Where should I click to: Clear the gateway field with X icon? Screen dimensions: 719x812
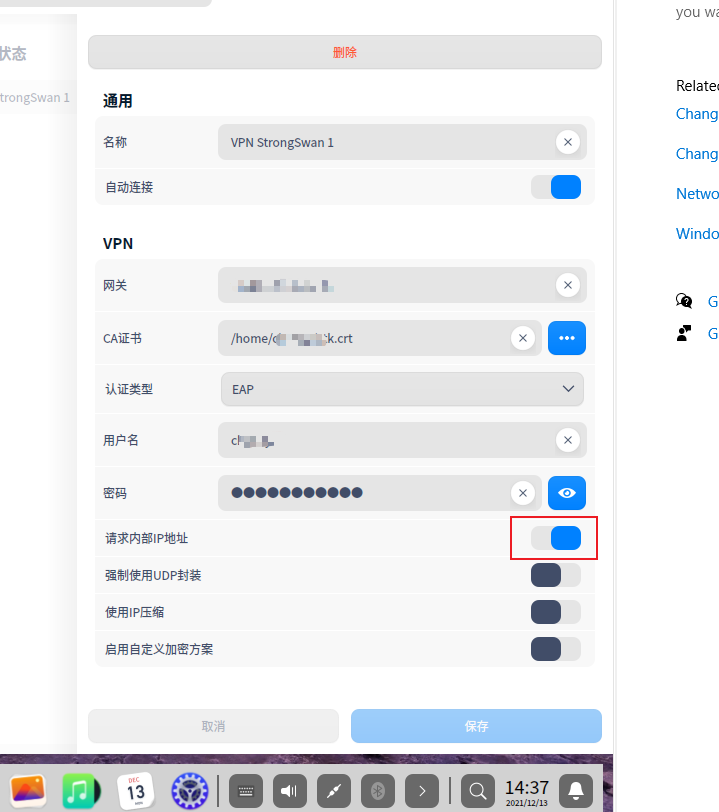click(568, 285)
